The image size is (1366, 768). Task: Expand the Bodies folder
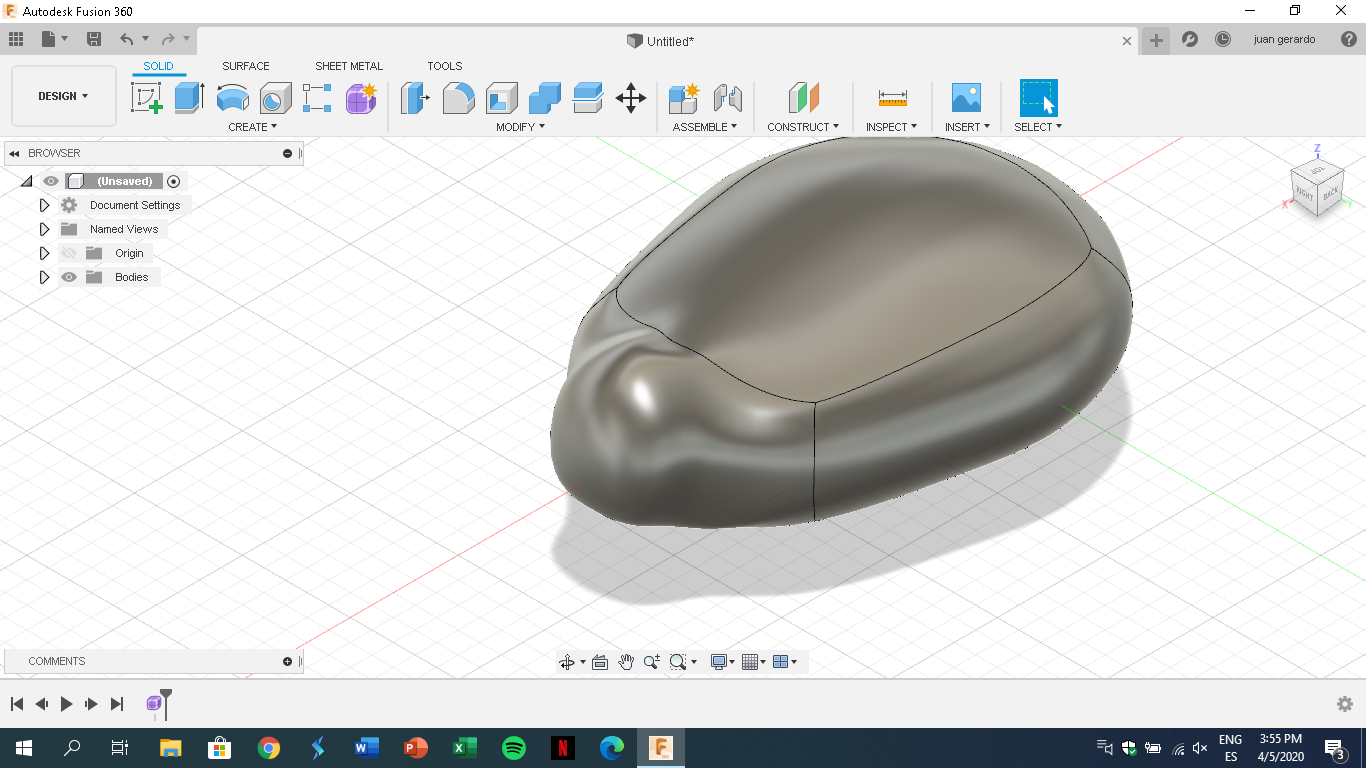click(x=44, y=277)
